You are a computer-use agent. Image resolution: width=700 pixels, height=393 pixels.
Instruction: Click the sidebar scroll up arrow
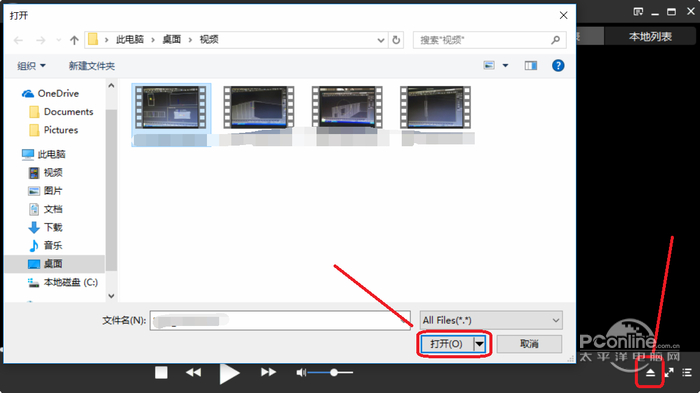point(111,85)
